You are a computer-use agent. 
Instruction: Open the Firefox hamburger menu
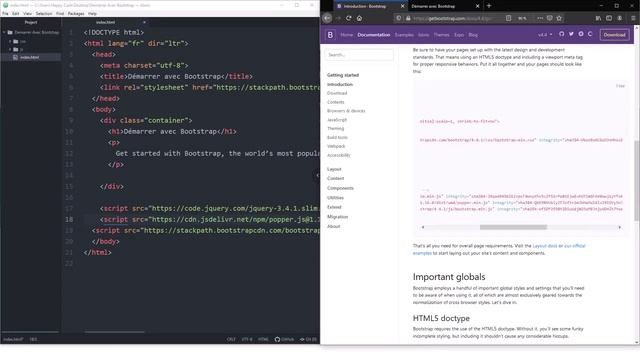(633, 18)
